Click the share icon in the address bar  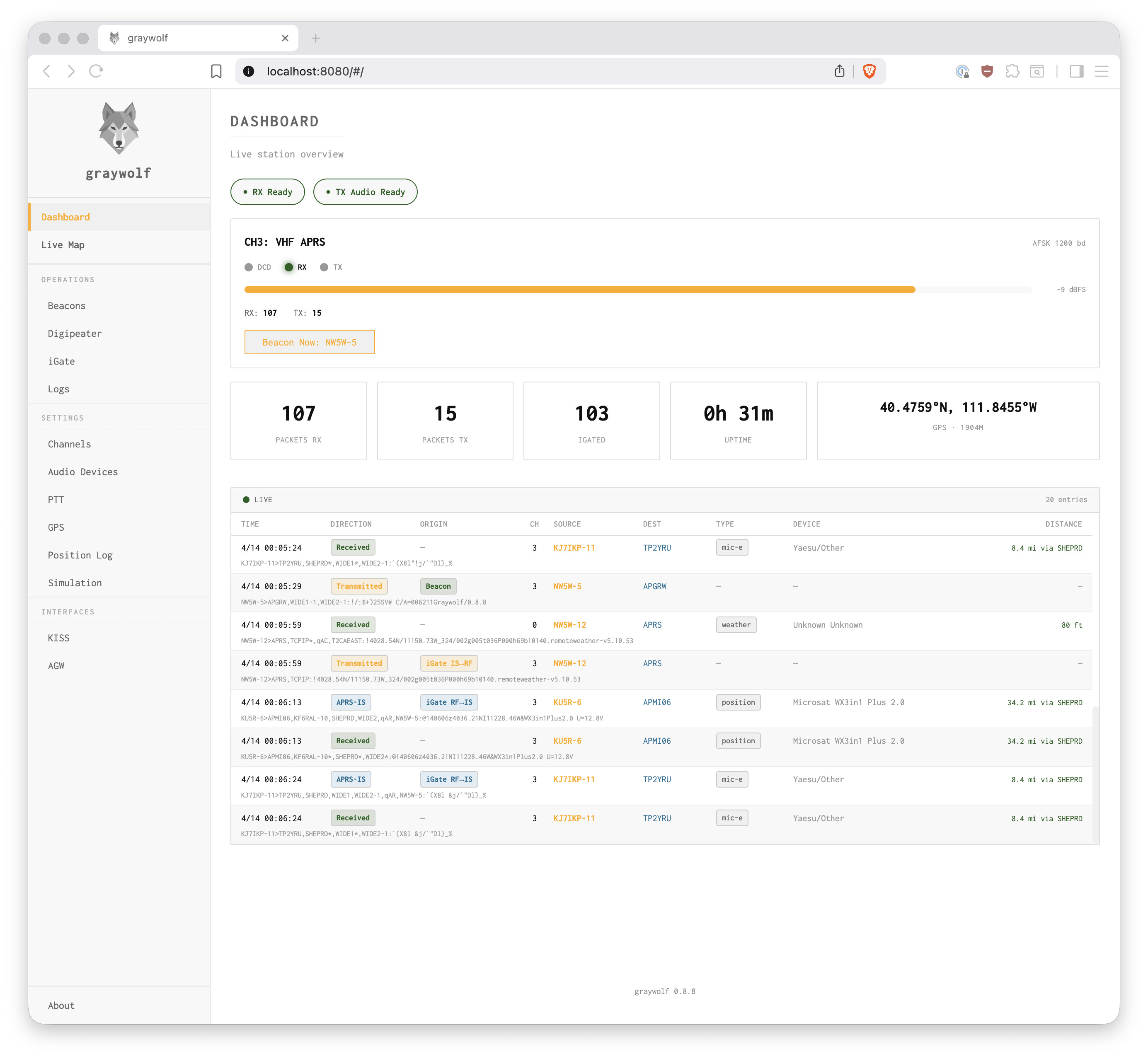839,71
